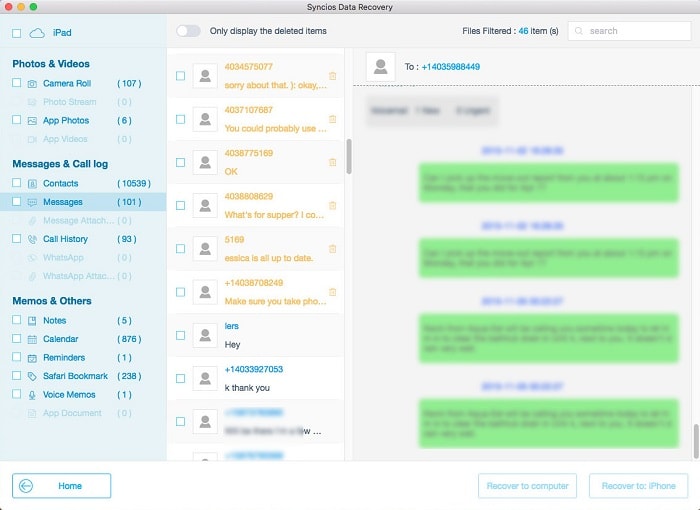Check the Calendar checkbox
The image size is (700, 510).
pos(17,339)
